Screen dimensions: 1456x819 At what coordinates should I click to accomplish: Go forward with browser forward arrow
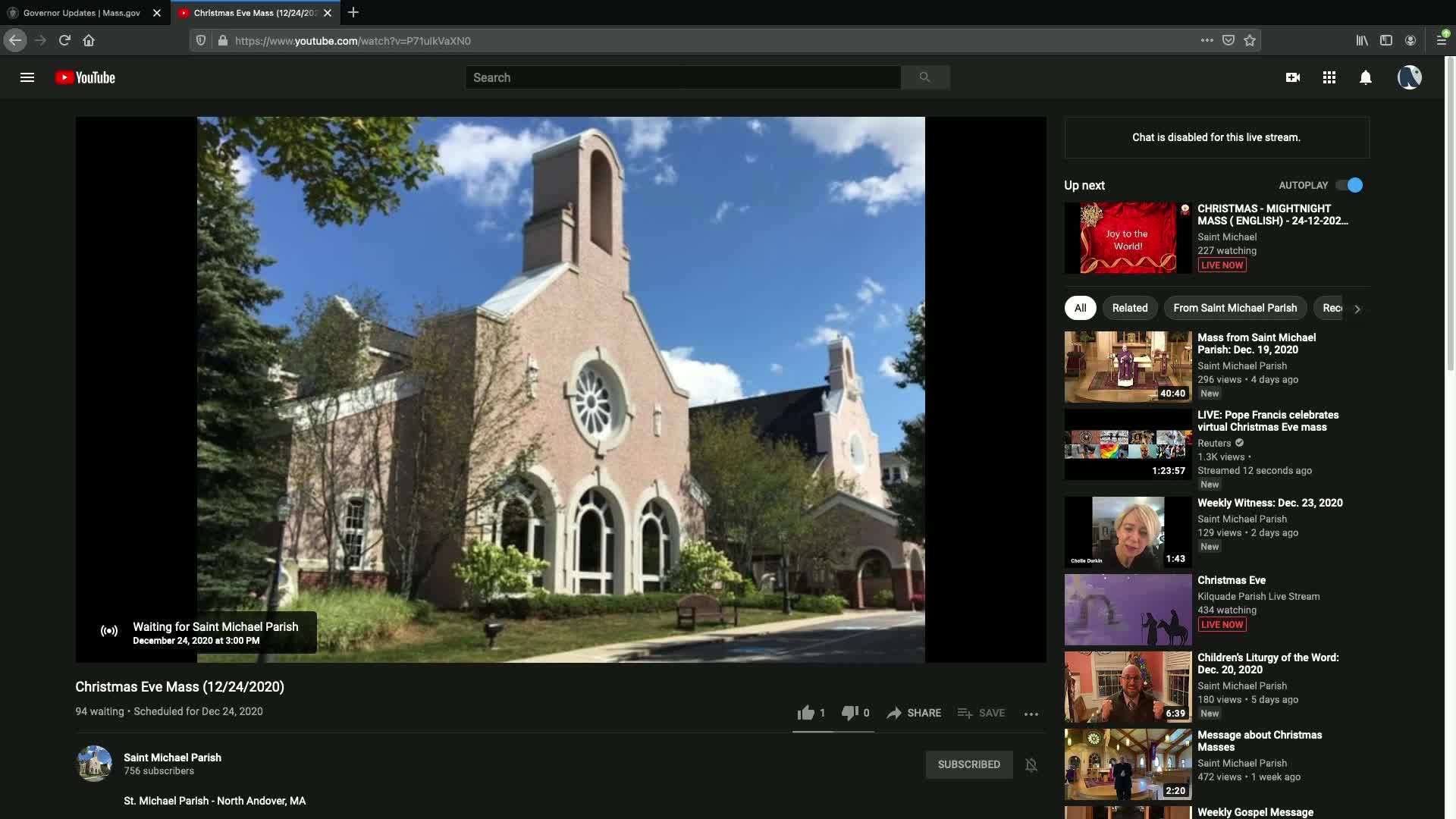click(40, 40)
